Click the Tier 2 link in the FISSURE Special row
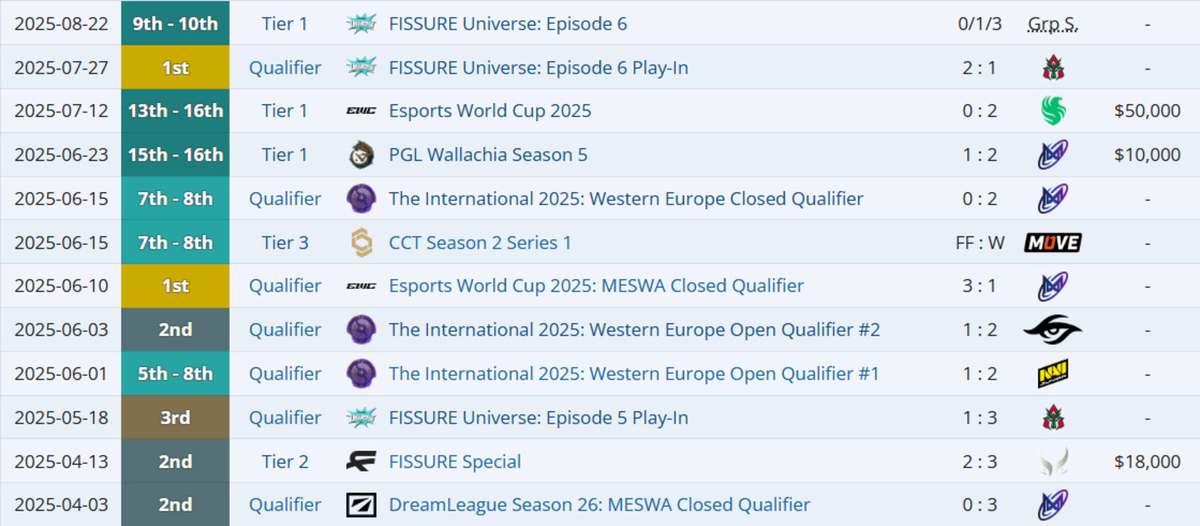Screen dimensions: 1200x526 pyautogui.click(x=285, y=462)
